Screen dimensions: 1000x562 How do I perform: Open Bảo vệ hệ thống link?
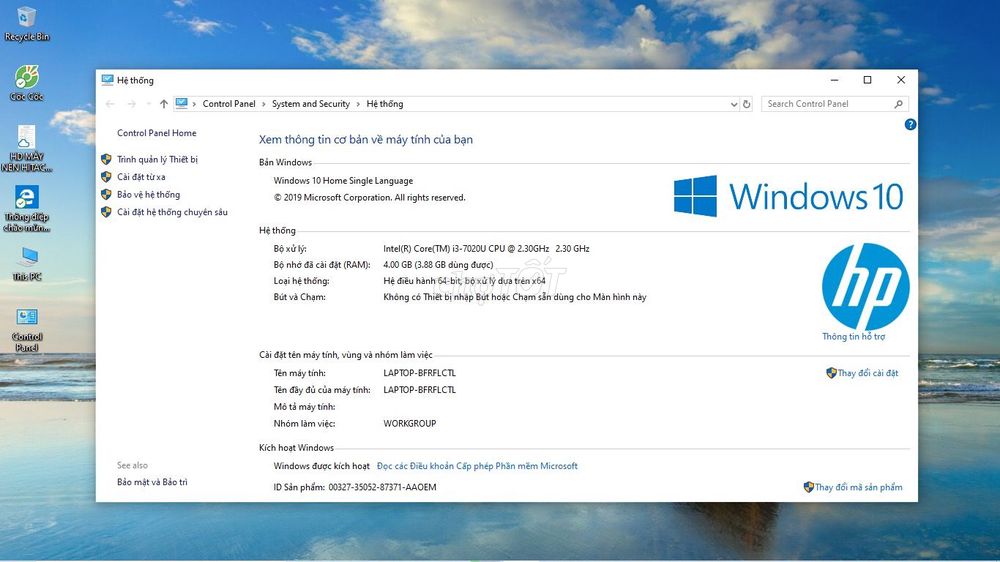pyautogui.click(x=148, y=195)
